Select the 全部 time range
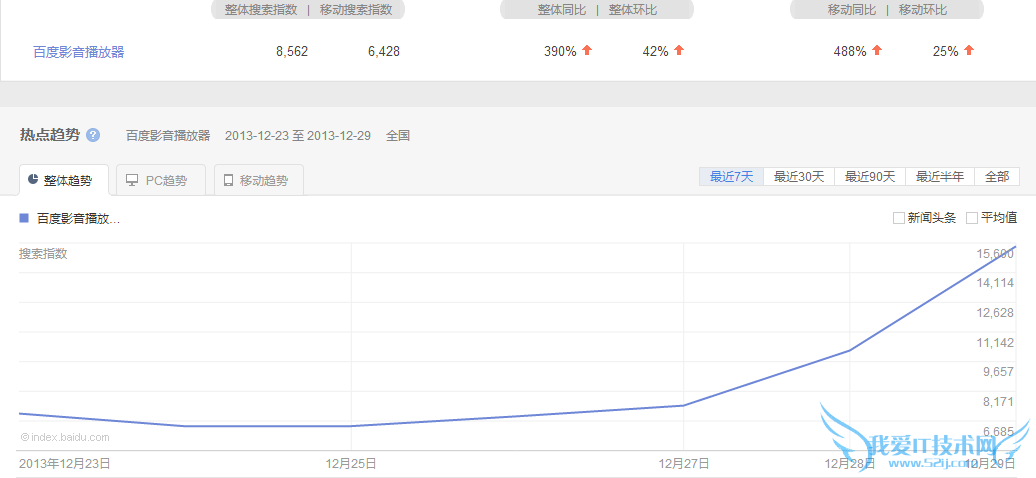Screen dimensions: 1036x478 (x=997, y=177)
